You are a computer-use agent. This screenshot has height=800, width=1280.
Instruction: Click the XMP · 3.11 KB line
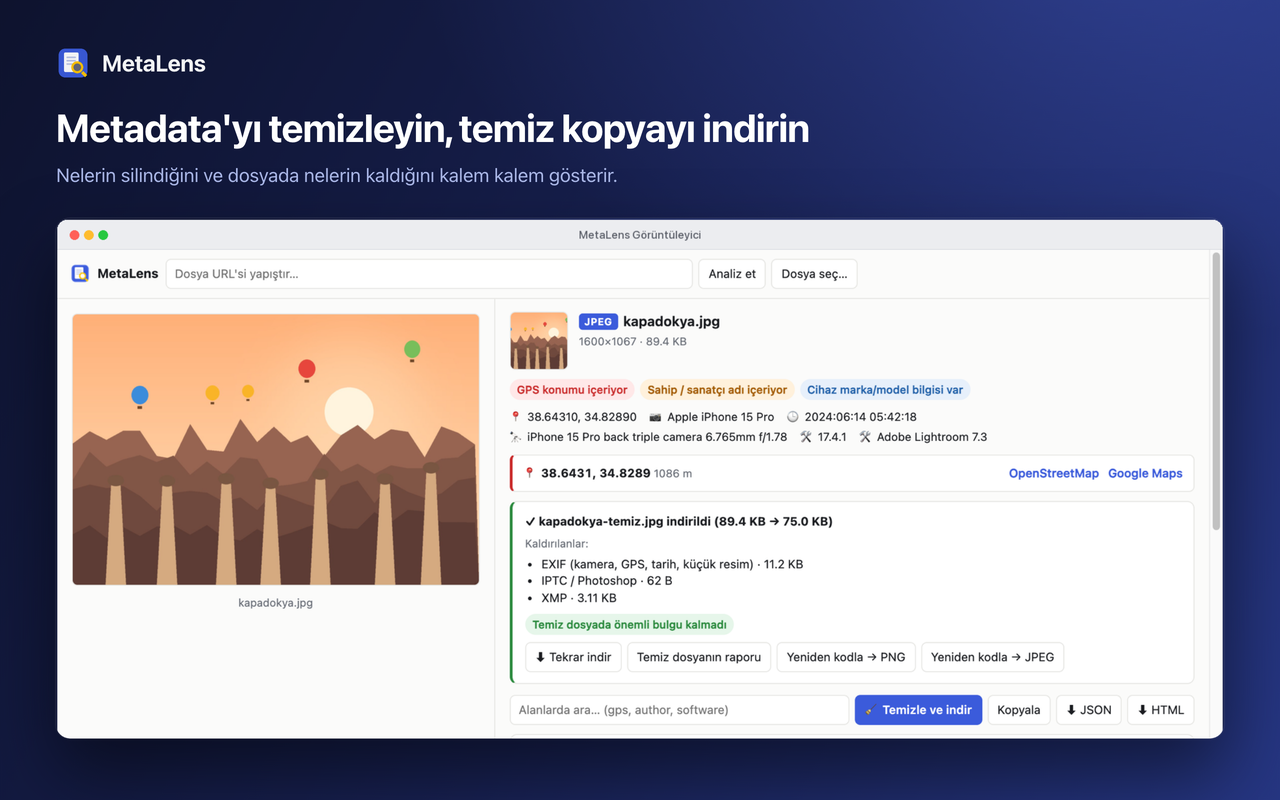click(579, 598)
